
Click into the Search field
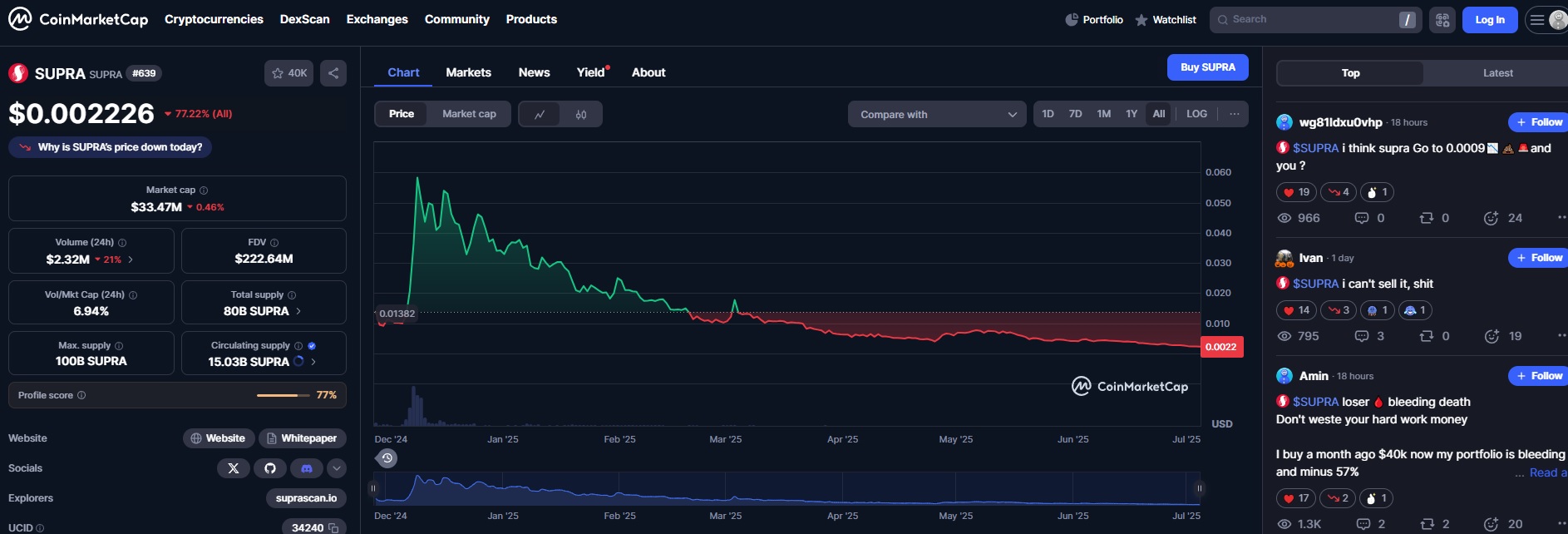pyautogui.click(x=1315, y=20)
